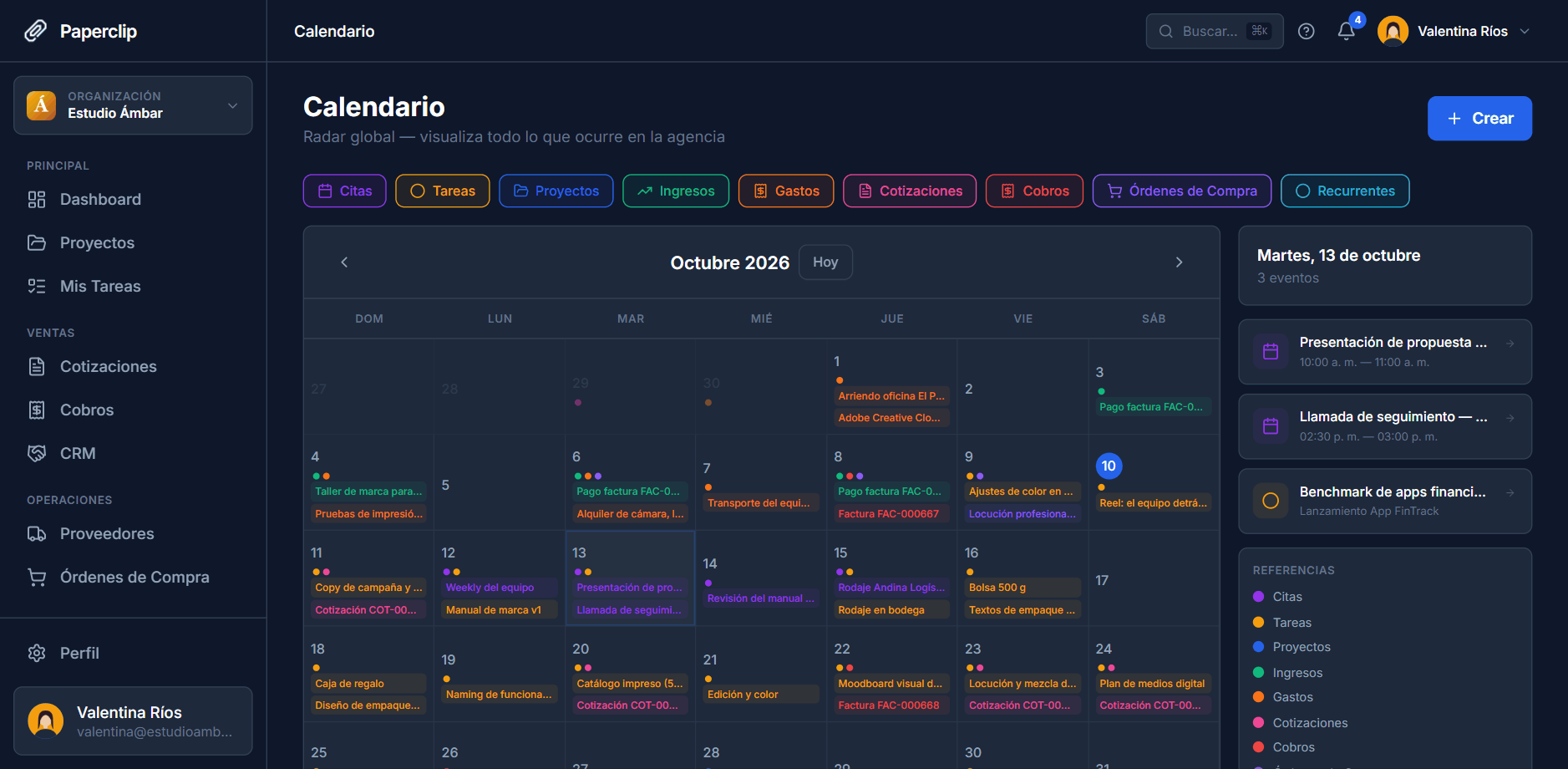Toggle the Cobros filter chip
The height and width of the screenshot is (769, 1568).
[x=1035, y=191]
